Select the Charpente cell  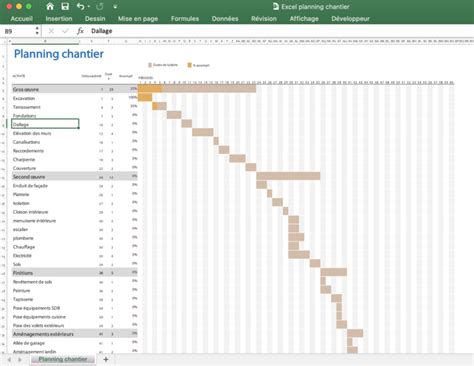[x=45, y=159]
